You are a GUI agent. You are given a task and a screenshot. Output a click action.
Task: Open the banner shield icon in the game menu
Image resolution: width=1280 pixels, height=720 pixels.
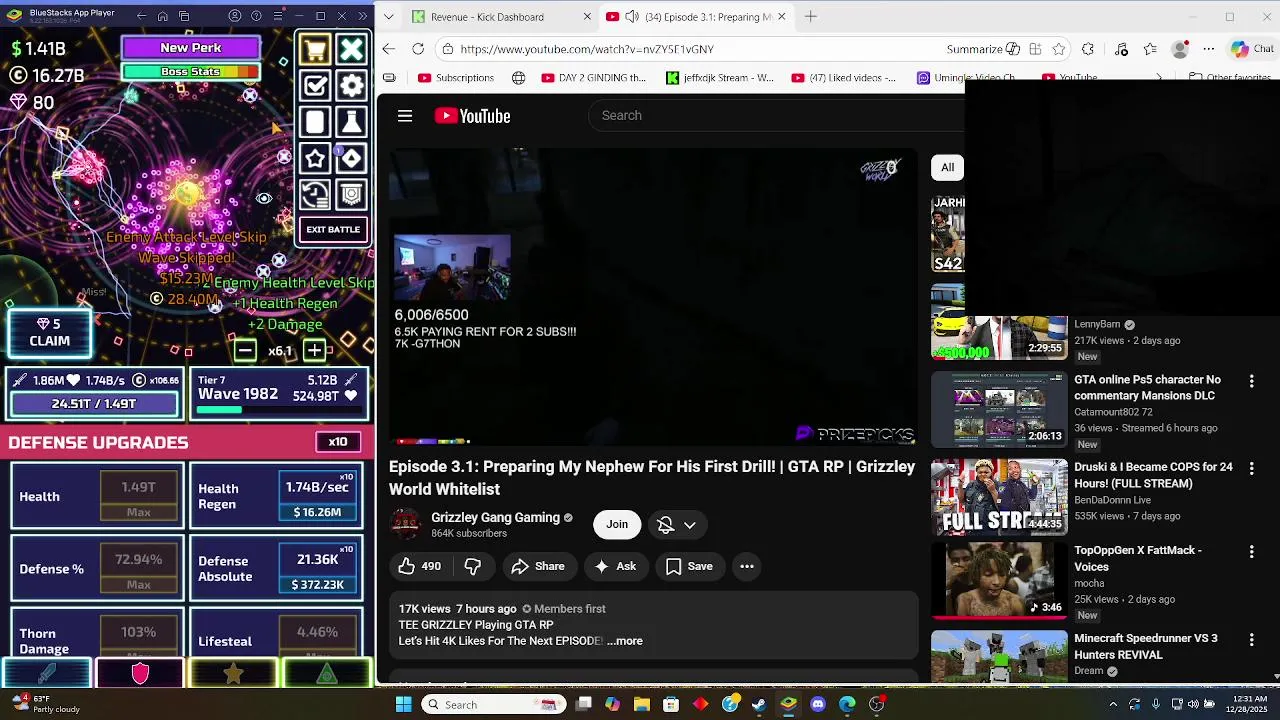point(351,194)
